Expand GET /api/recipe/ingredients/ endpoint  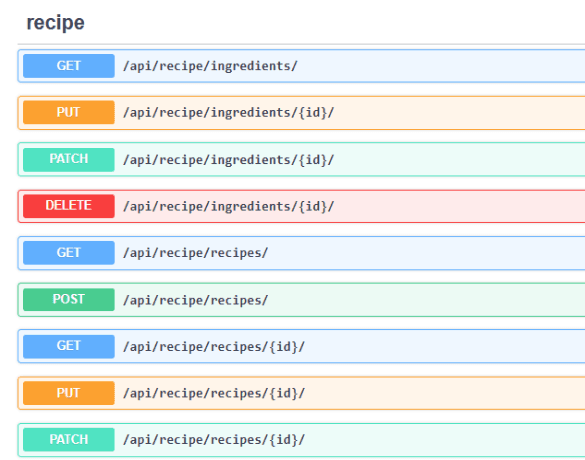coord(301,66)
